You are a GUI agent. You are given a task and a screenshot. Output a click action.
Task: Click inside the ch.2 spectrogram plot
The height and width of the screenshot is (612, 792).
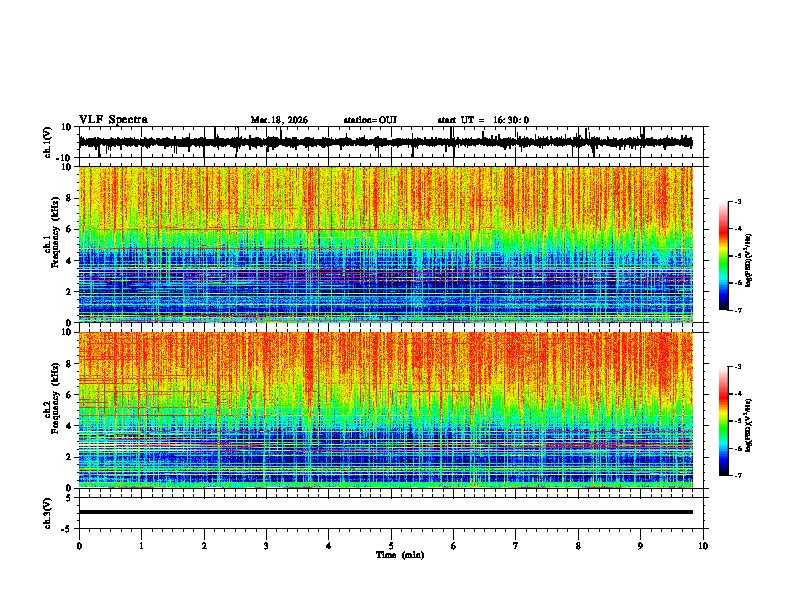(385, 410)
